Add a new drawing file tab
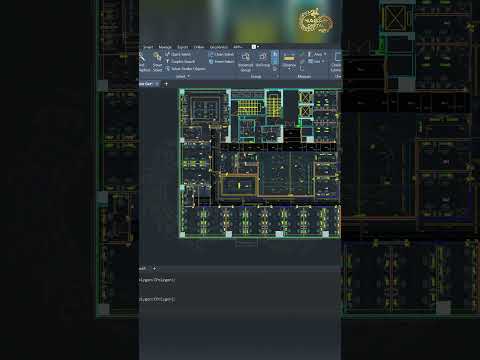 tap(166, 84)
